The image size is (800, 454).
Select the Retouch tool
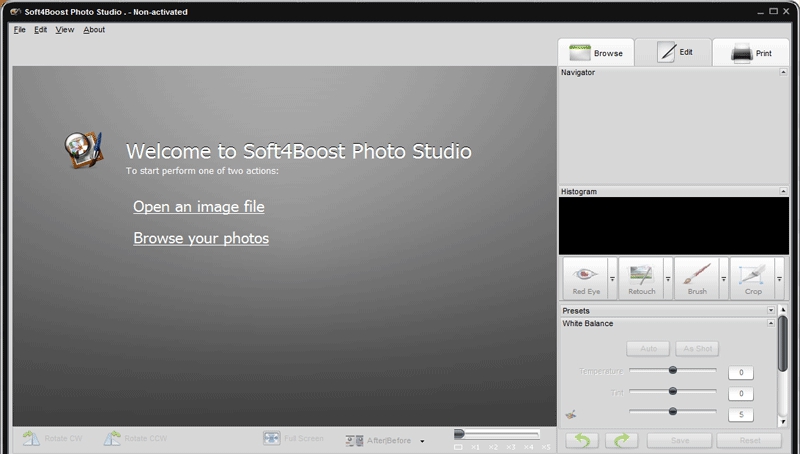click(641, 277)
